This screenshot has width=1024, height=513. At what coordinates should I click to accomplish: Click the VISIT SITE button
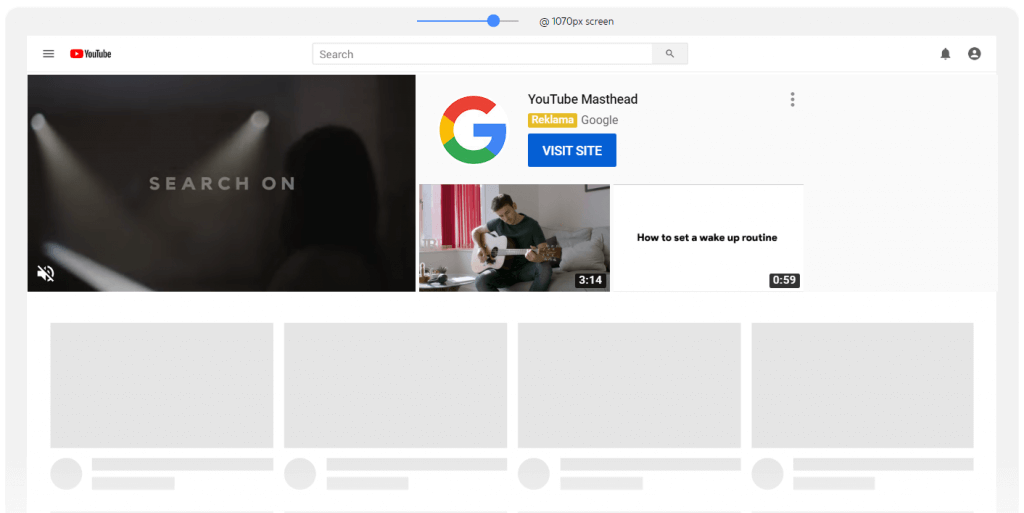pyautogui.click(x=572, y=151)
